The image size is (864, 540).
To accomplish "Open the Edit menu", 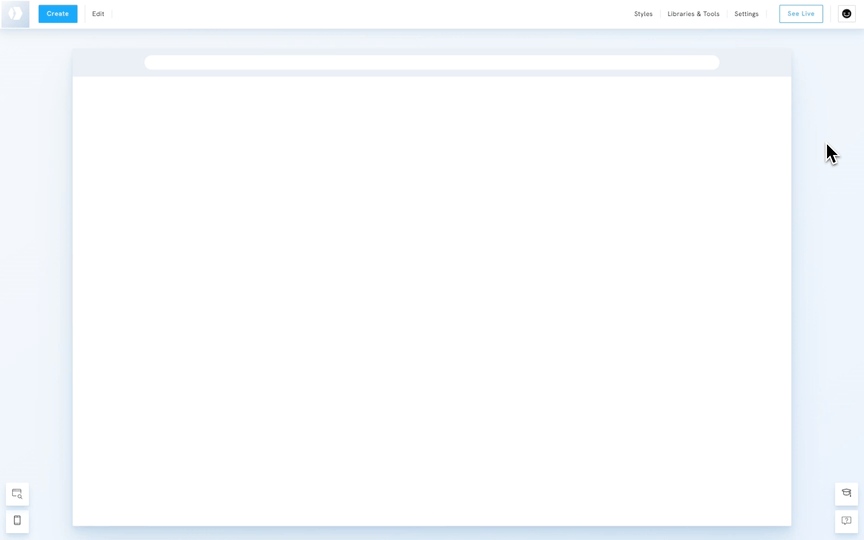I will 98,14.
